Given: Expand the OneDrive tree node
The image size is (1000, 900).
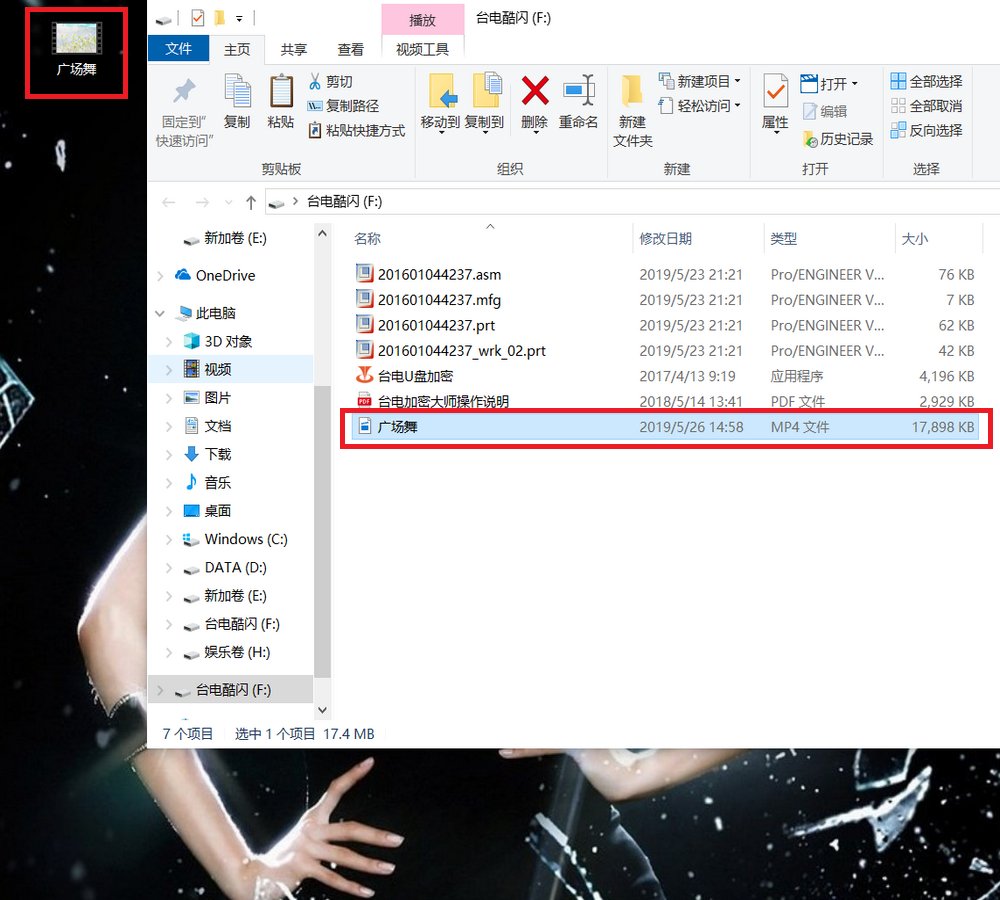Looking at the screenshot, I should click(x=161, y=276).
